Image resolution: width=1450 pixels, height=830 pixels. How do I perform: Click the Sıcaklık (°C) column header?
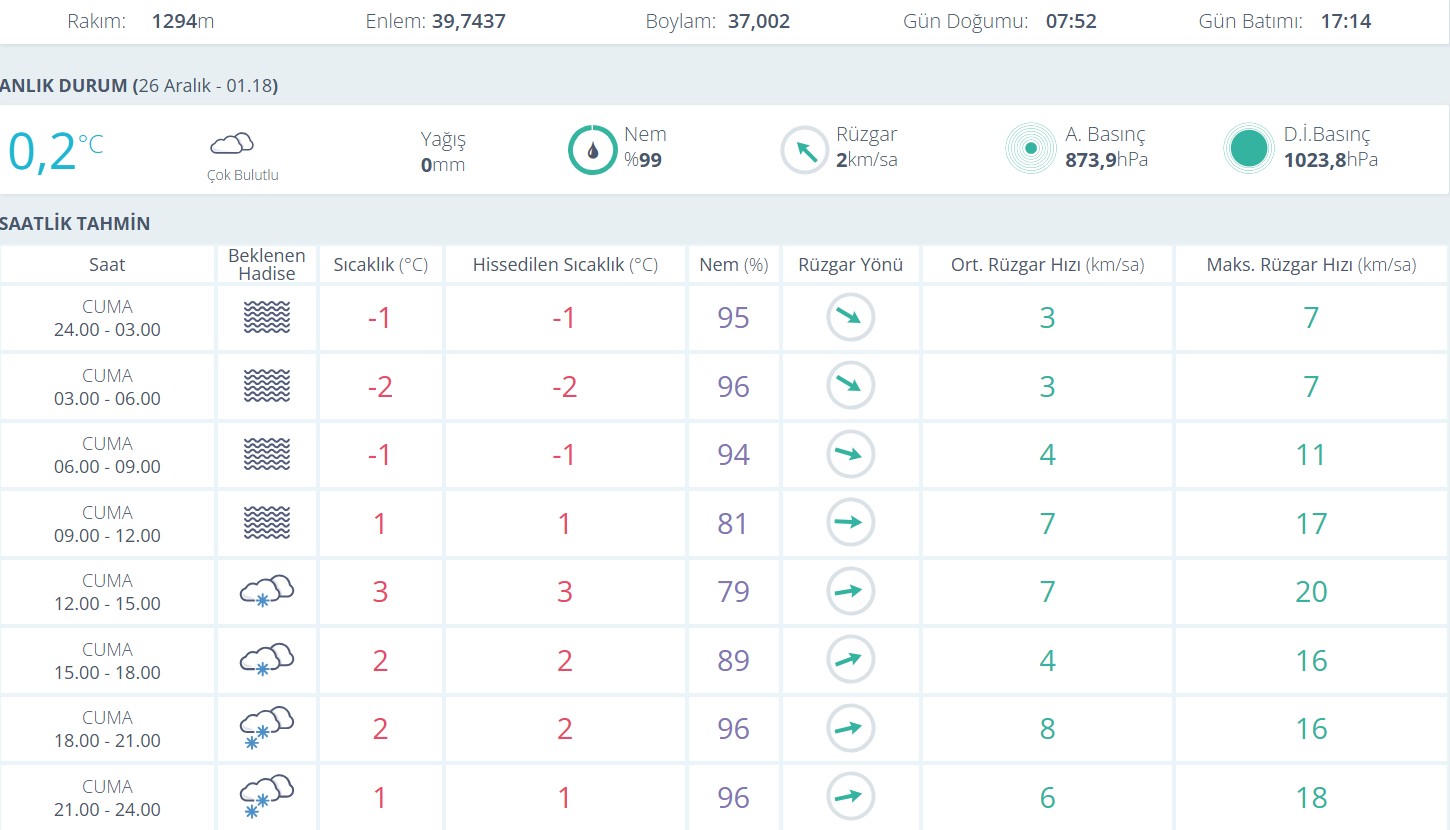tap(380, 265)
